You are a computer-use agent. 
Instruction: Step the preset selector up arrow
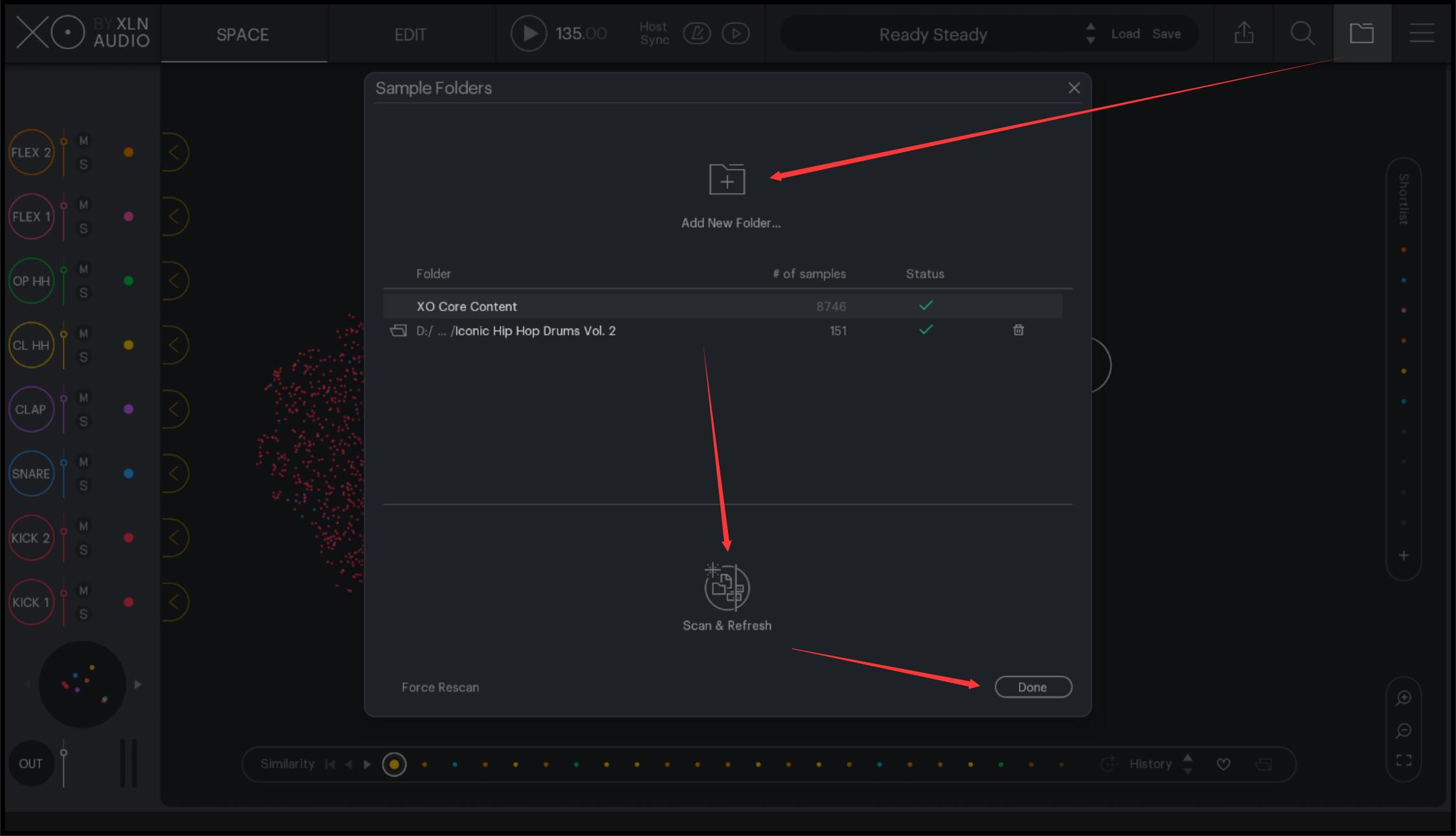tap(1090, 27)
